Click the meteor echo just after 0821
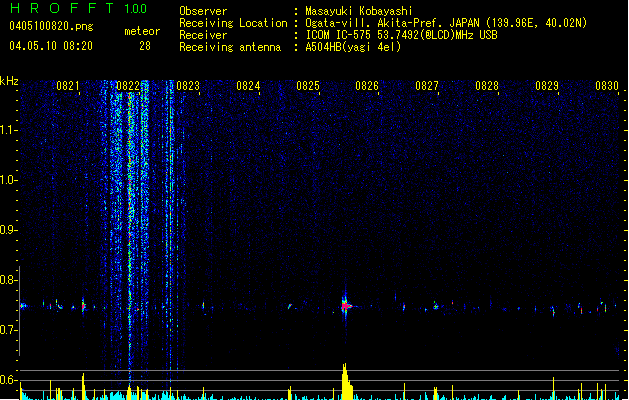 (x=83, y=306)
